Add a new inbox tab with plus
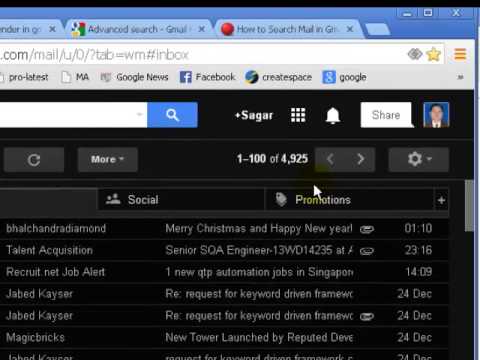 pyautogui.click(x=441, y=200)
